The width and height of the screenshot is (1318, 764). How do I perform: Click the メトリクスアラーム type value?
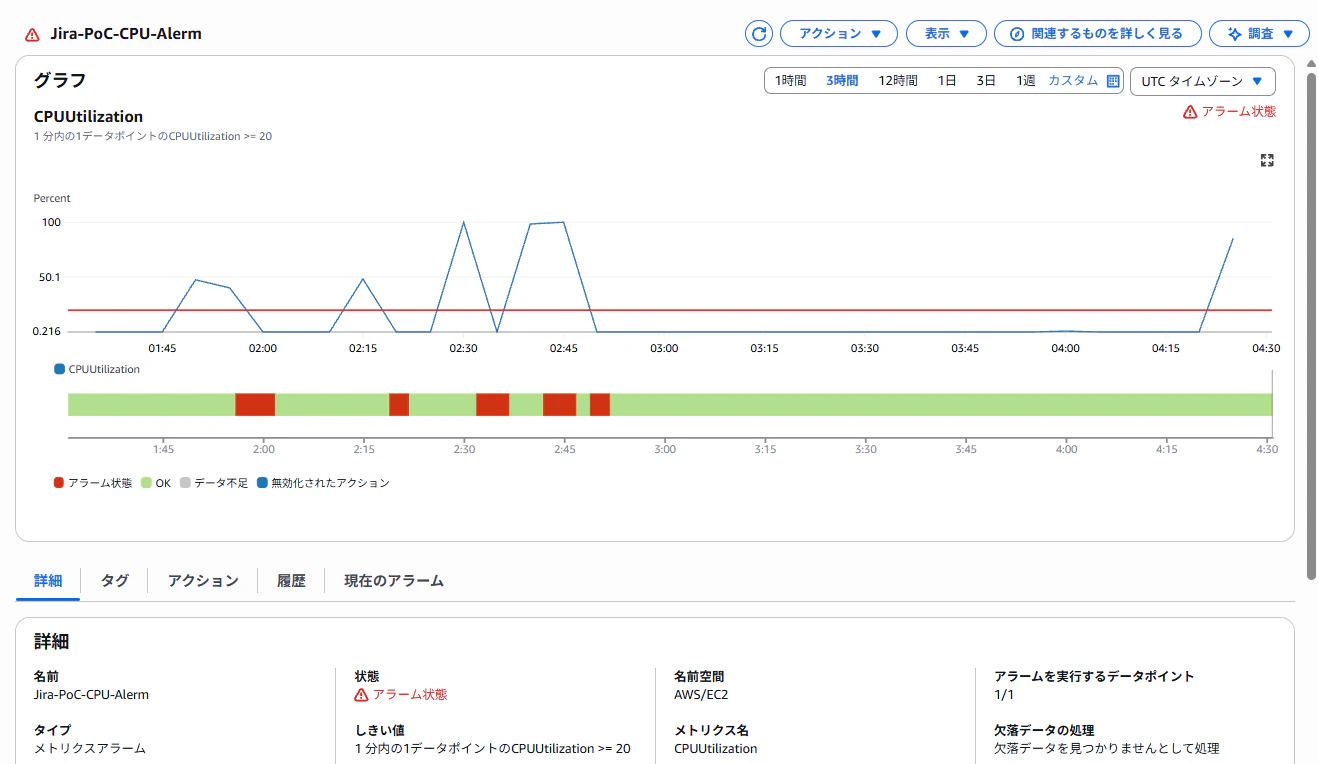[90, 748]
